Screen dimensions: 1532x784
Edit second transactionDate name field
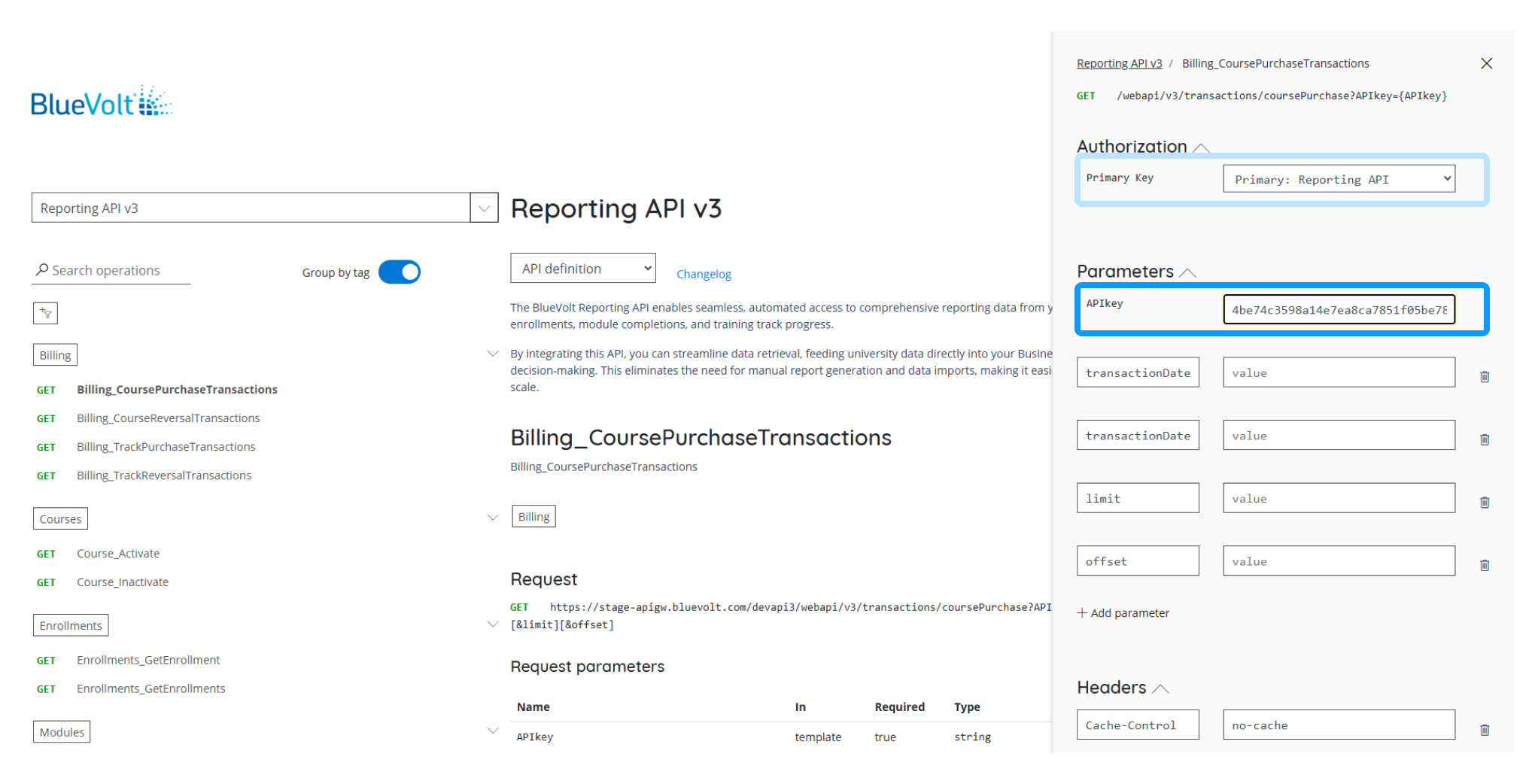point(1138,436)
